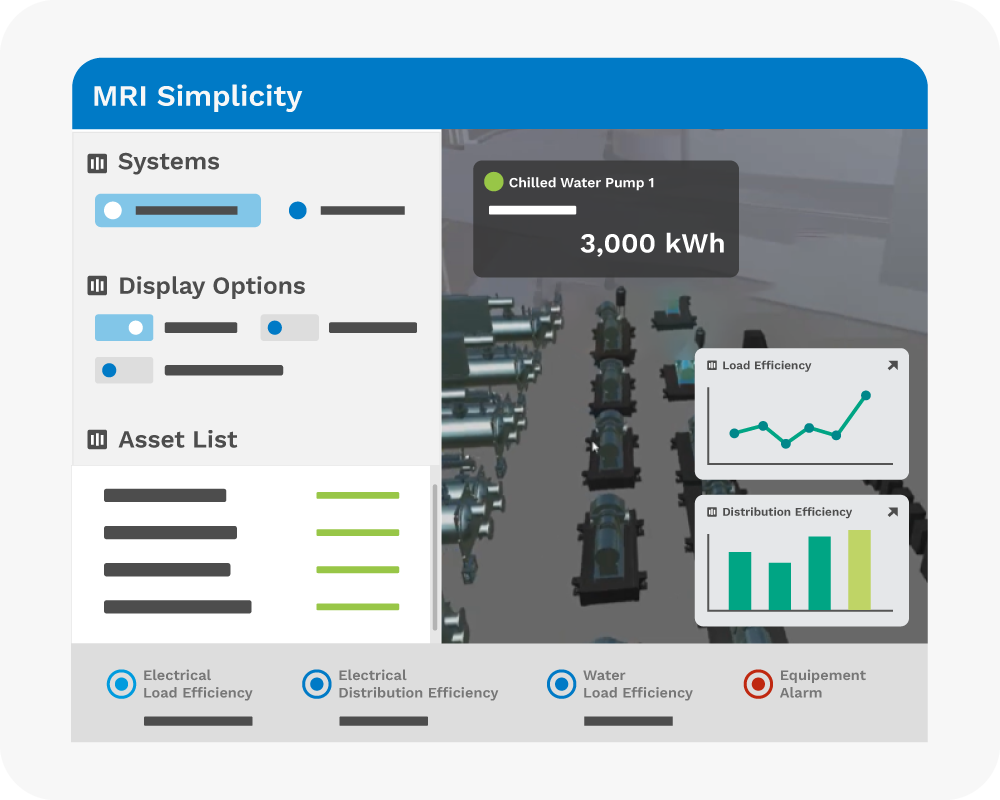Click green status dot for Chilled Water Pump 1

point(493,182)
